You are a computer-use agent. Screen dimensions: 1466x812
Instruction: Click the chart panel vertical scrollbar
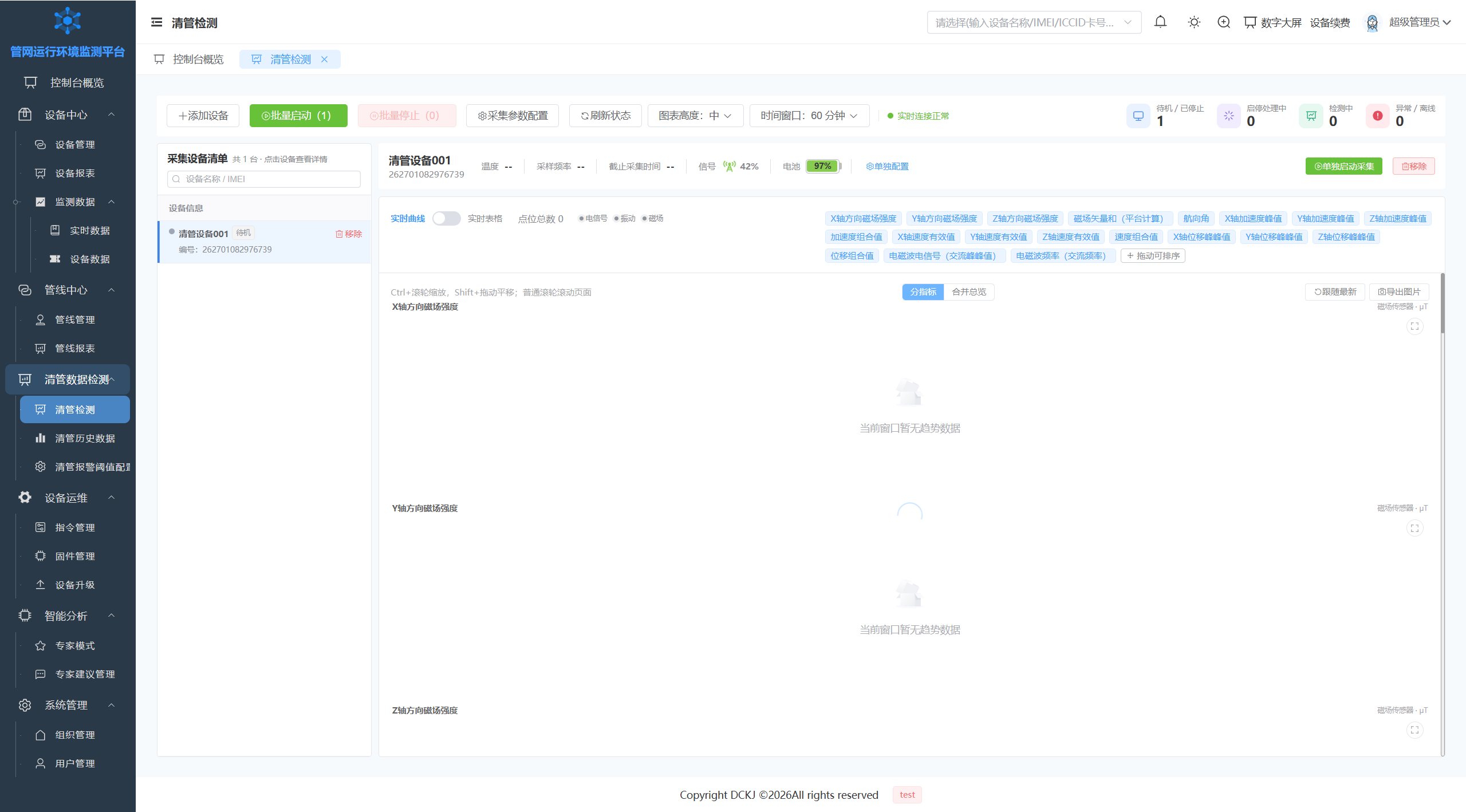click(1443, 303)
